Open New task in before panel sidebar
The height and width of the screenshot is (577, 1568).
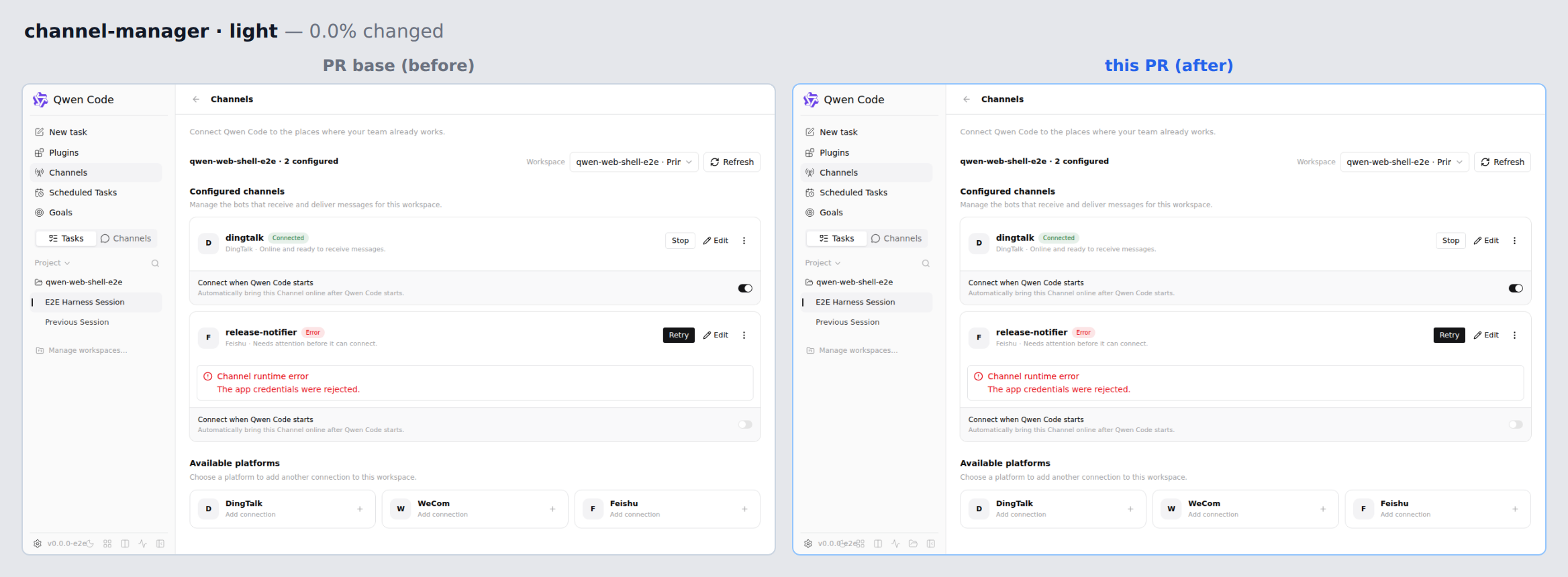(97, 132)
